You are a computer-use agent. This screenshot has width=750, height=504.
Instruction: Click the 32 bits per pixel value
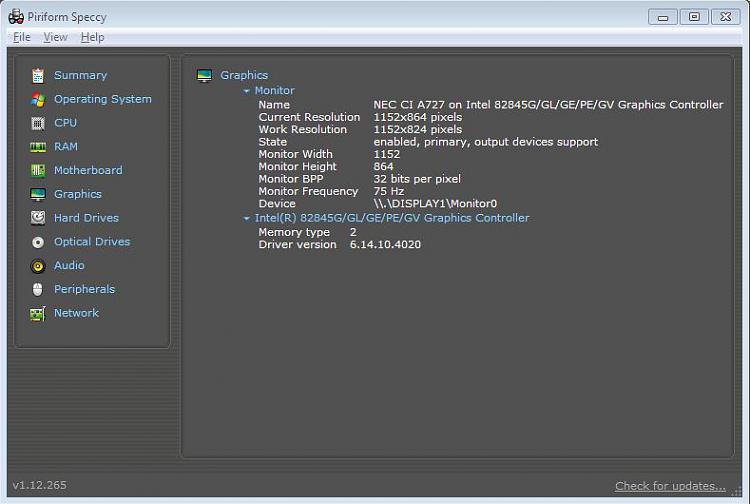coord(417,179)
